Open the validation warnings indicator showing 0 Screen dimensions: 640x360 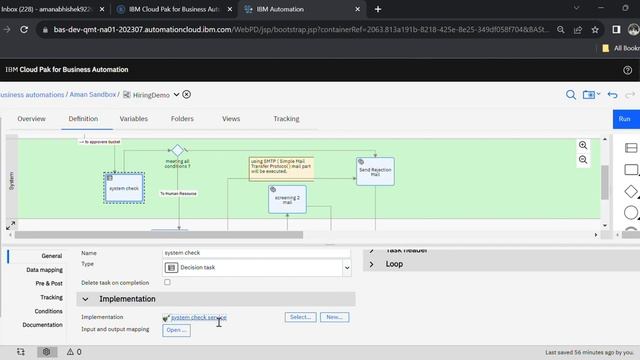(74, 352)
